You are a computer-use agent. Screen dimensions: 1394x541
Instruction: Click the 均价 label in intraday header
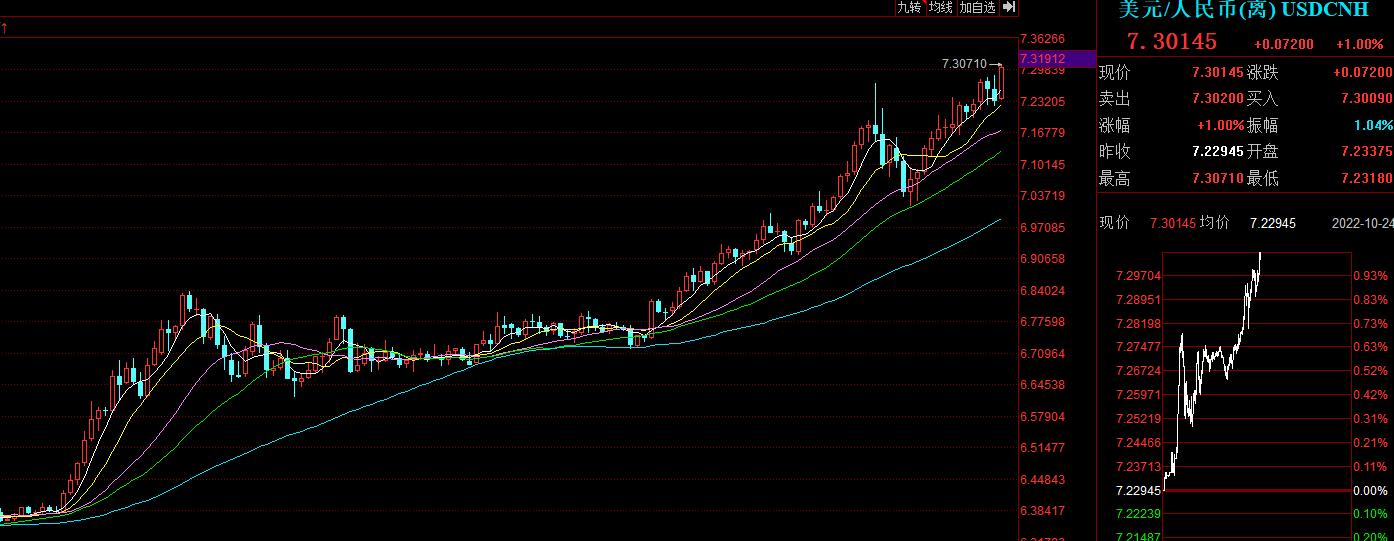pos(1214,223)
